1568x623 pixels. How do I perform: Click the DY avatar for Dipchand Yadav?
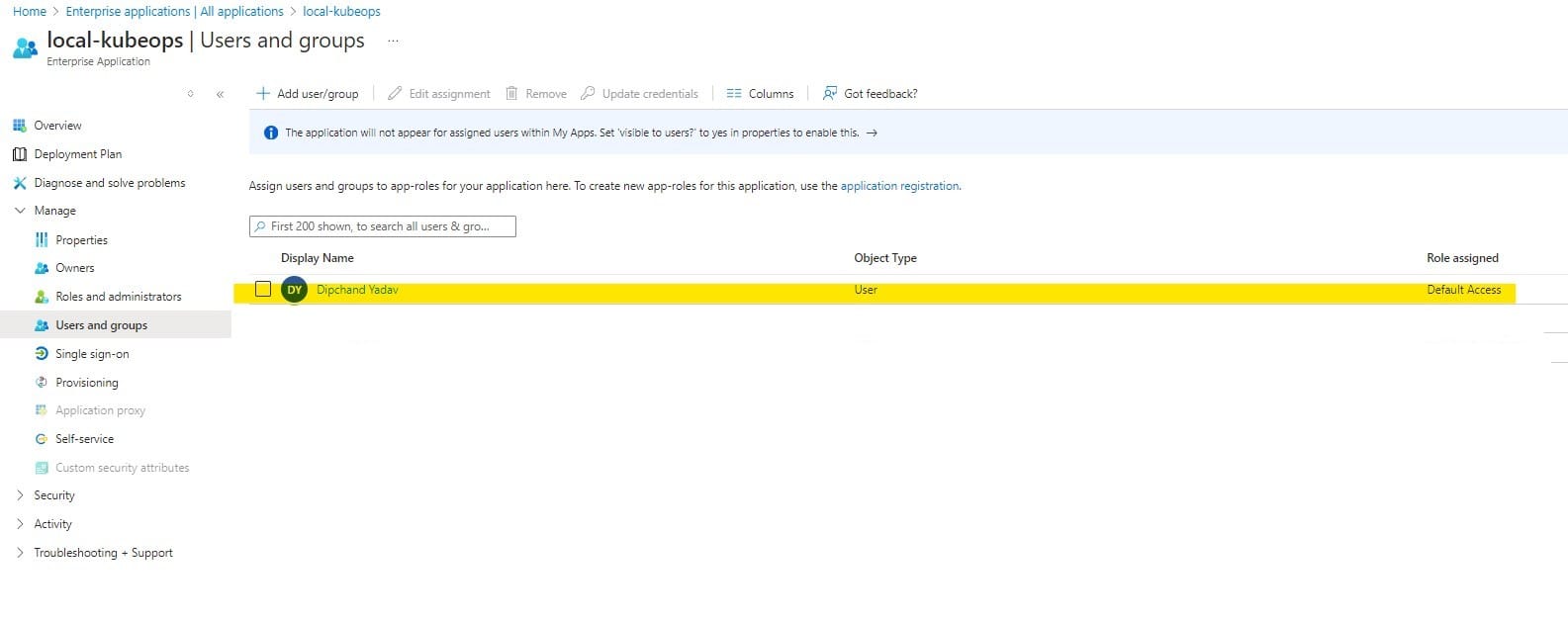[294, 290]
